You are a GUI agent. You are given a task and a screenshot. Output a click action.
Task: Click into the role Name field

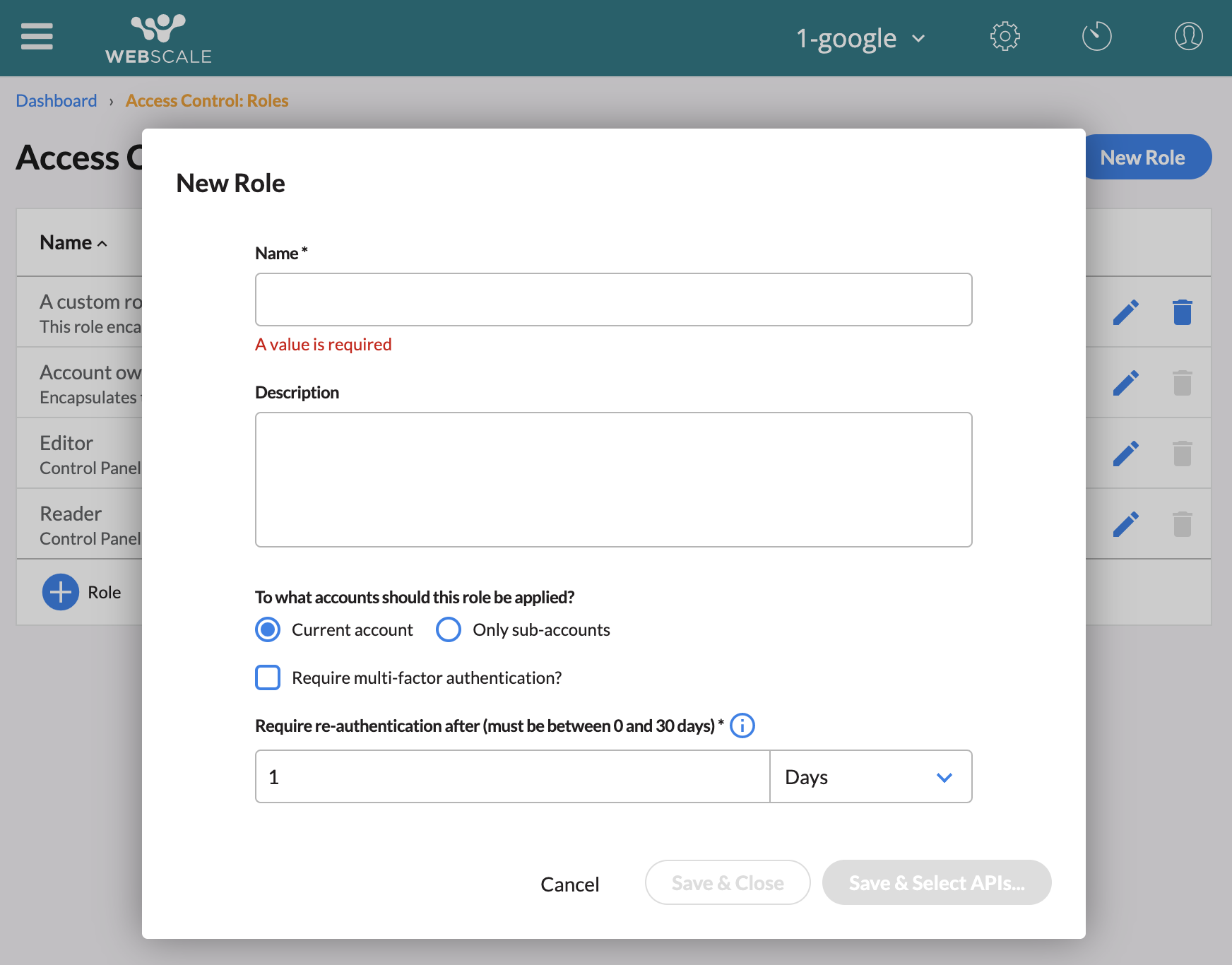click(613, 300)
